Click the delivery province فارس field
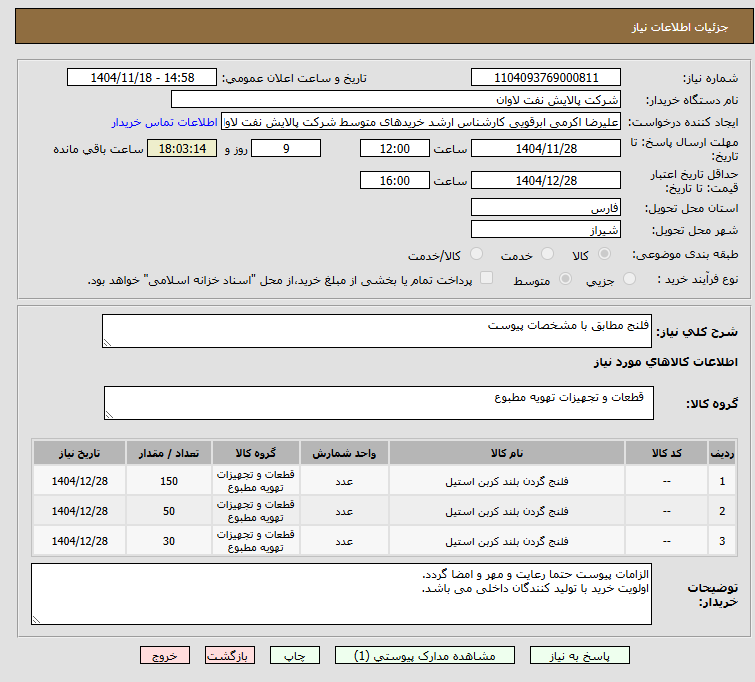 click(x=546, y=208)
